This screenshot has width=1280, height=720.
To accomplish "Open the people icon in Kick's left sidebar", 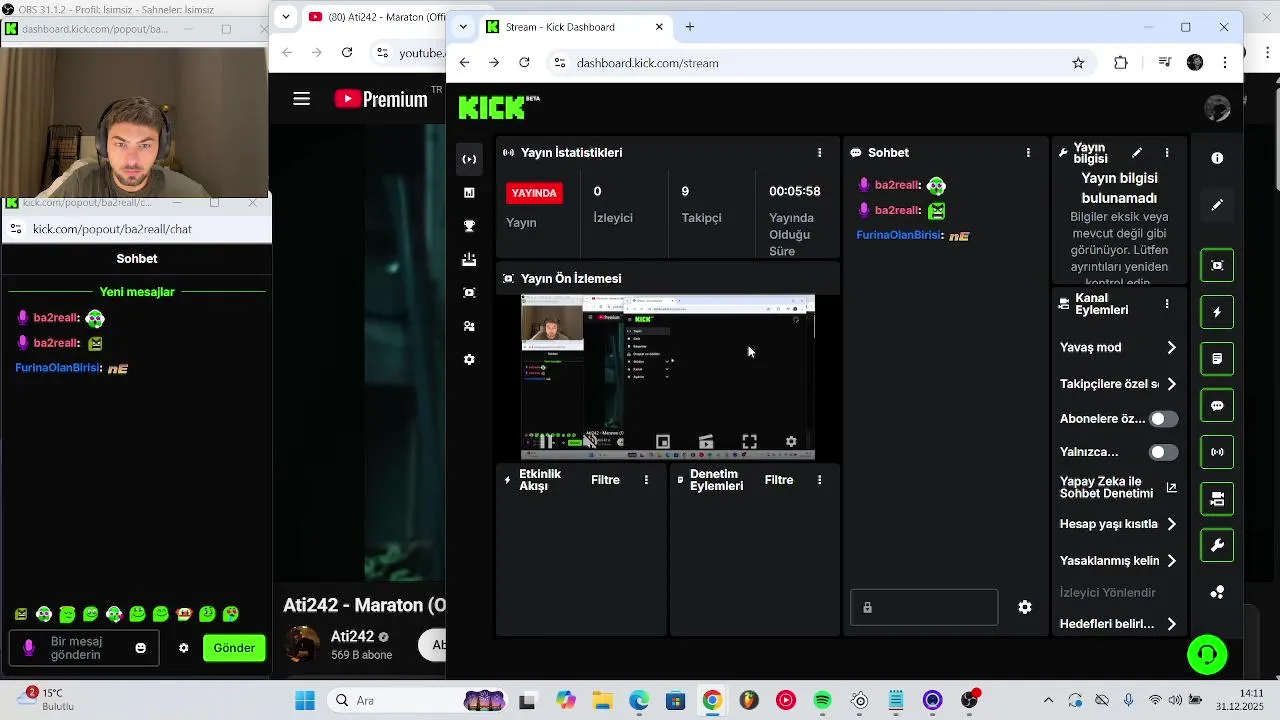I will 469,326.
